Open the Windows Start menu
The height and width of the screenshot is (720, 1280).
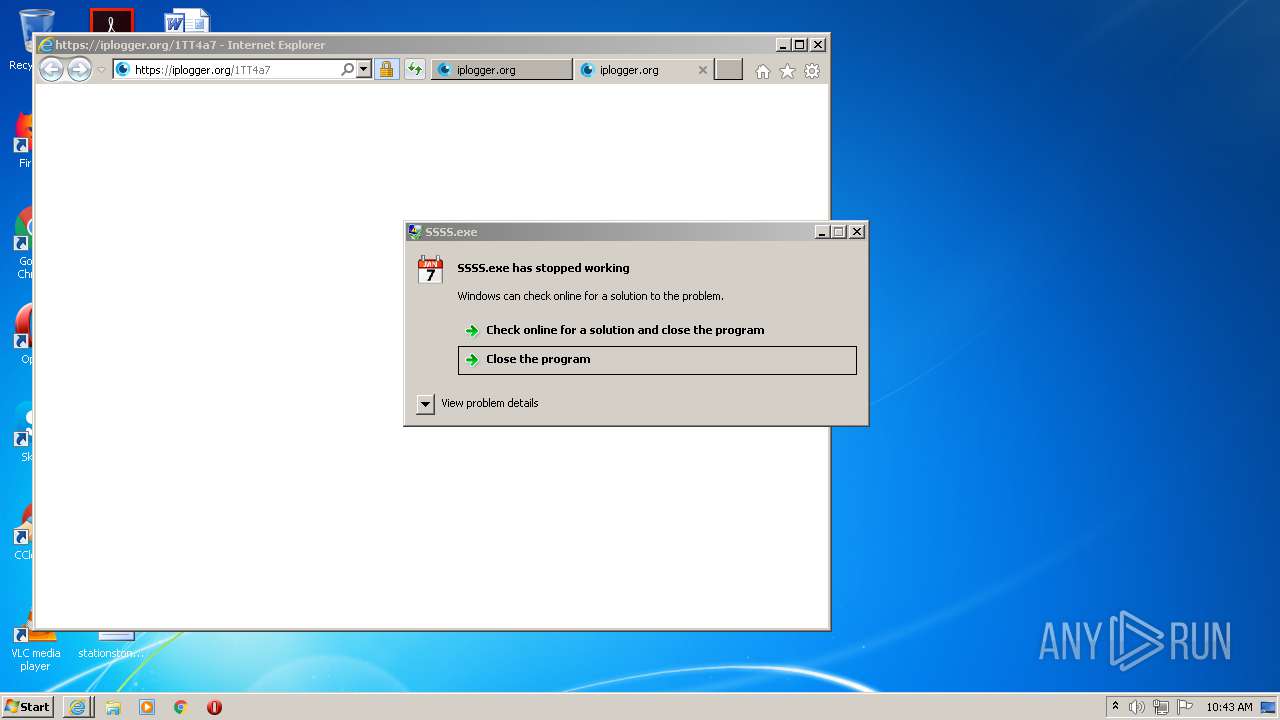(x=27, y=707)
